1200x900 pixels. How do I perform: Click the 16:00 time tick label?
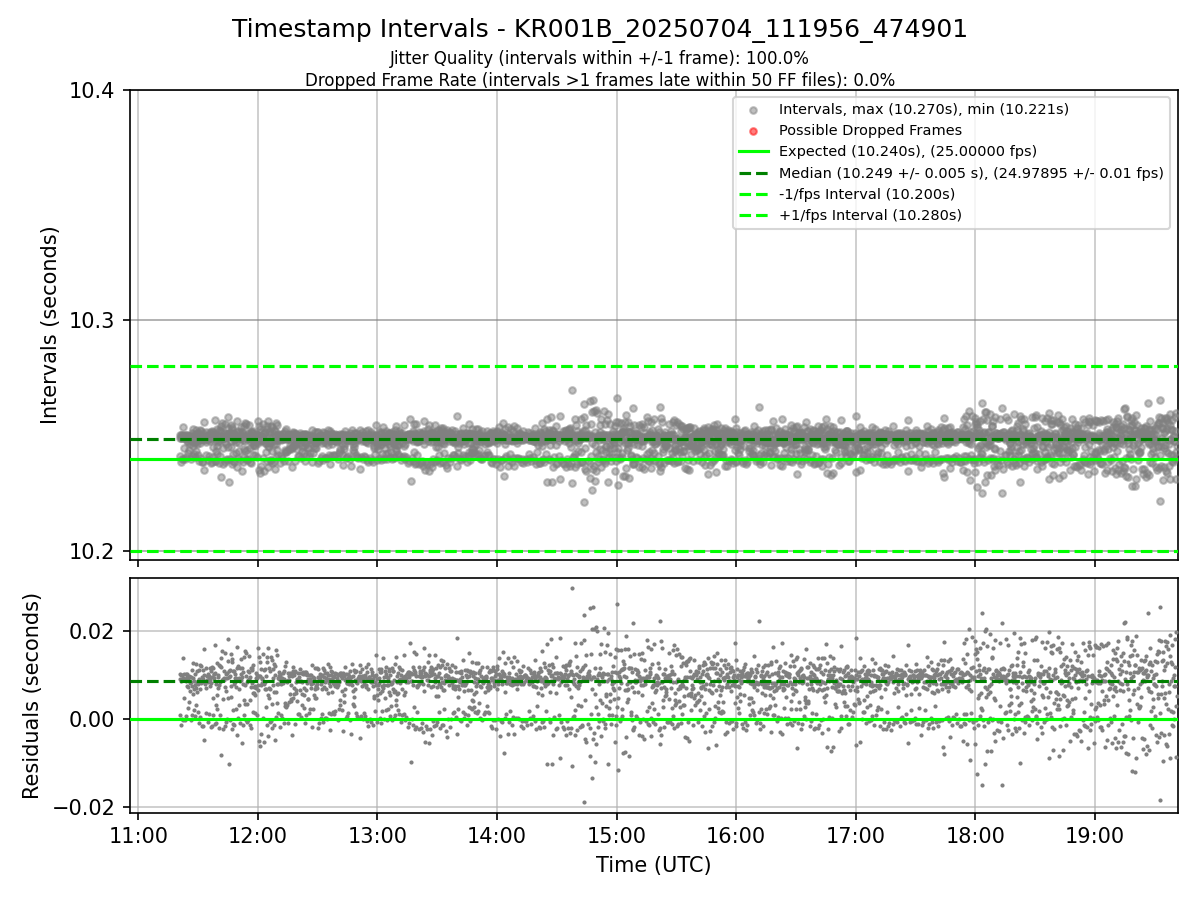pyautogui.click(x=736, y=834)
